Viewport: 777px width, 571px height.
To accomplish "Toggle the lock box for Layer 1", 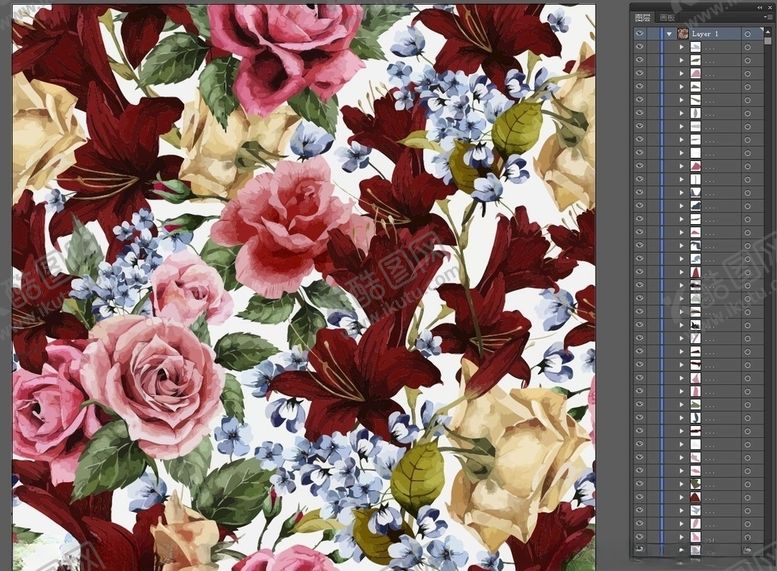I will (654, 33).
